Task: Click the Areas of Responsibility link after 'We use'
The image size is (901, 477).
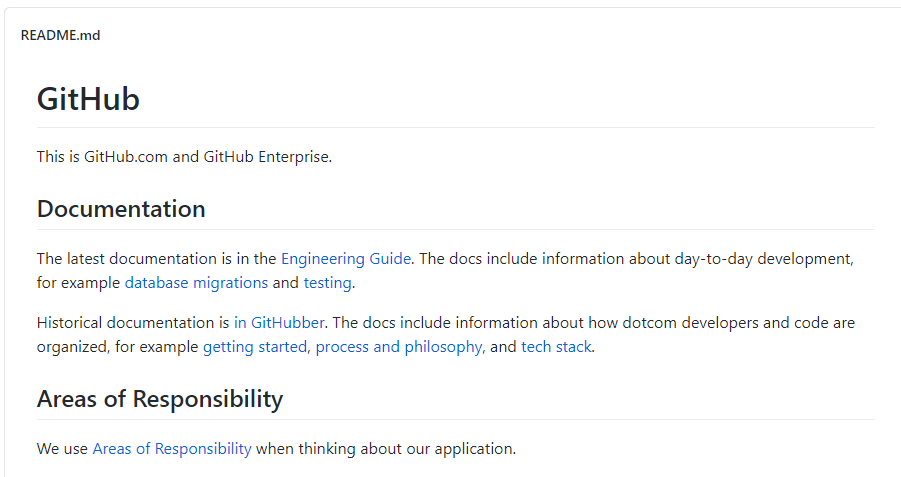Action: tap(172, 449)
